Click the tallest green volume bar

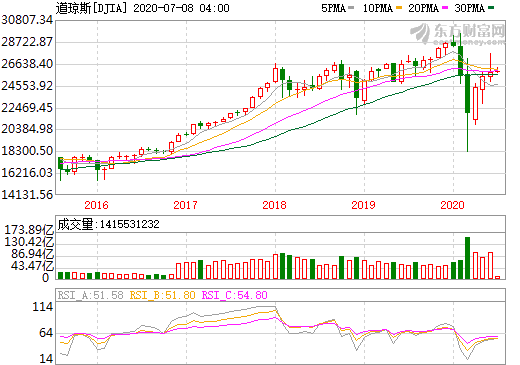tap(467, 258)
